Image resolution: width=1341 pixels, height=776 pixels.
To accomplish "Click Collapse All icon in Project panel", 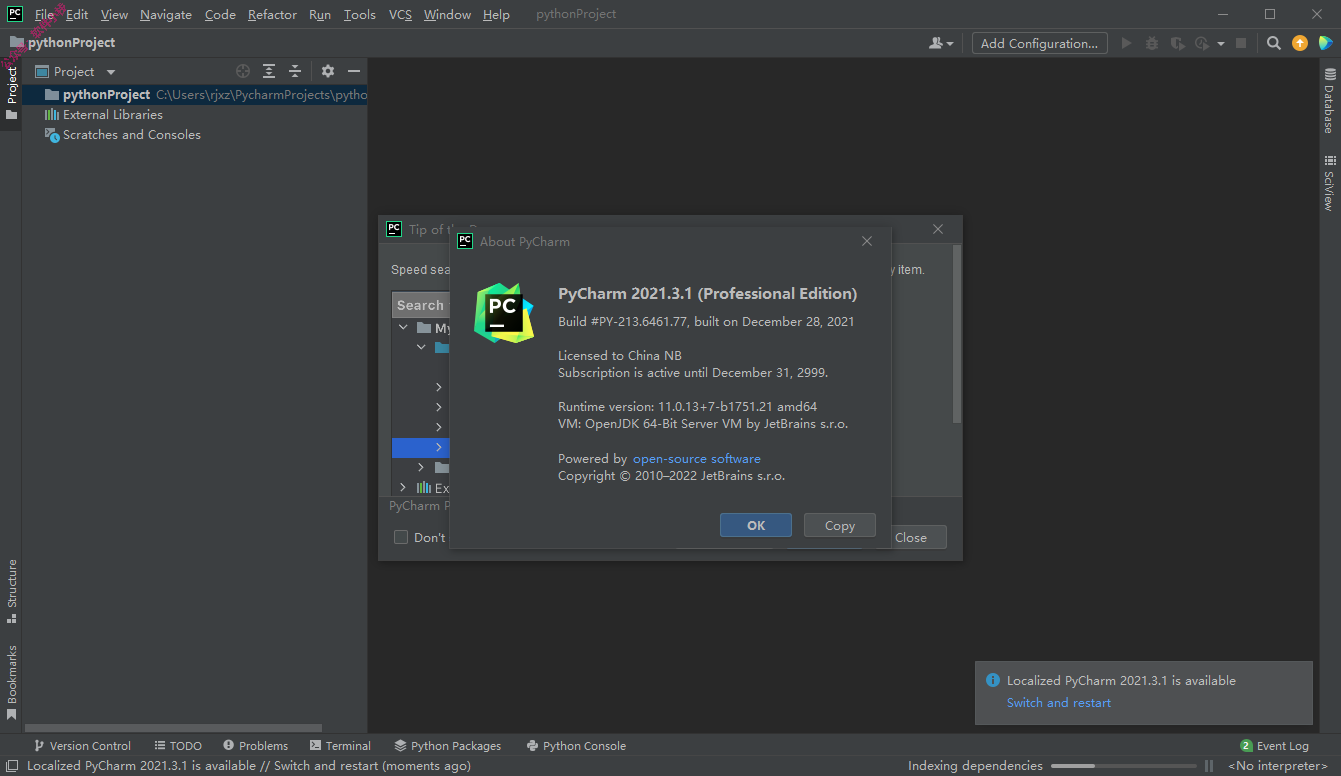I will (295, 71).
